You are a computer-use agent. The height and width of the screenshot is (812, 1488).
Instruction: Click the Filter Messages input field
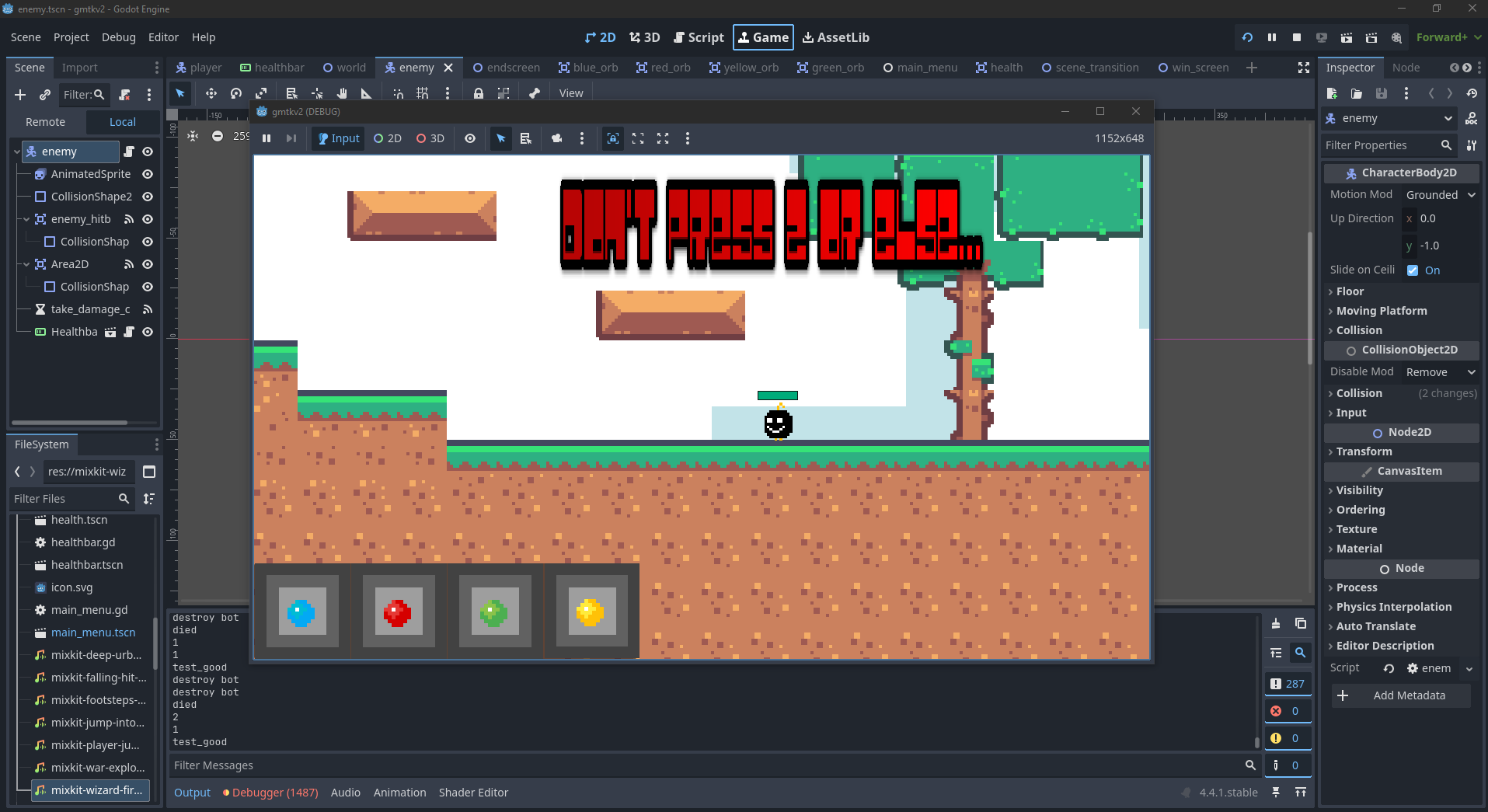699,765
